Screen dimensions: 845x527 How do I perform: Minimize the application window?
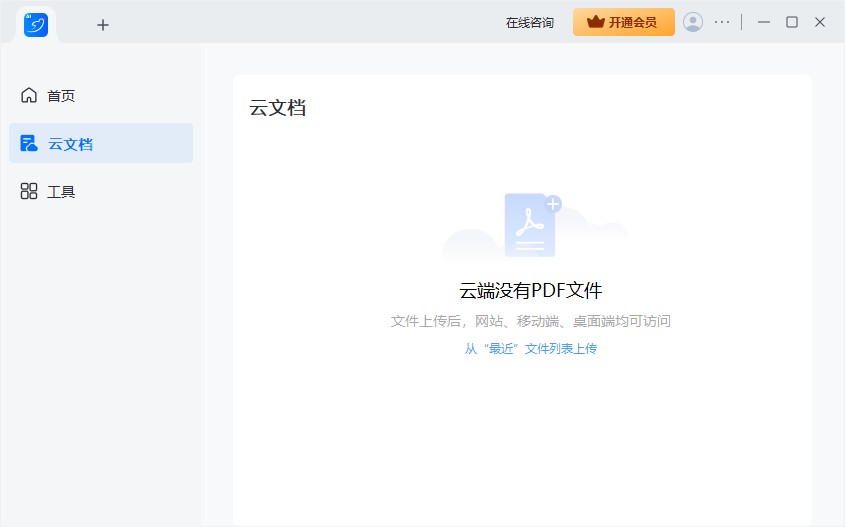point(764,22)
